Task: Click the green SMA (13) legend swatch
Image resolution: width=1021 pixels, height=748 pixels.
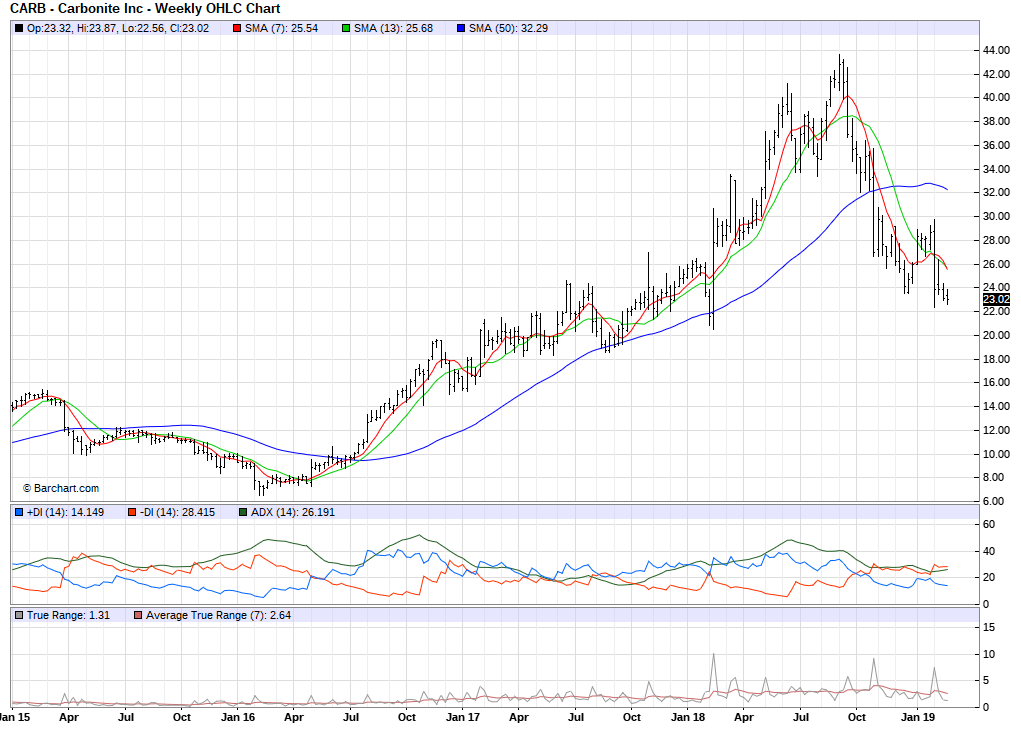Action: coord(346,29)
